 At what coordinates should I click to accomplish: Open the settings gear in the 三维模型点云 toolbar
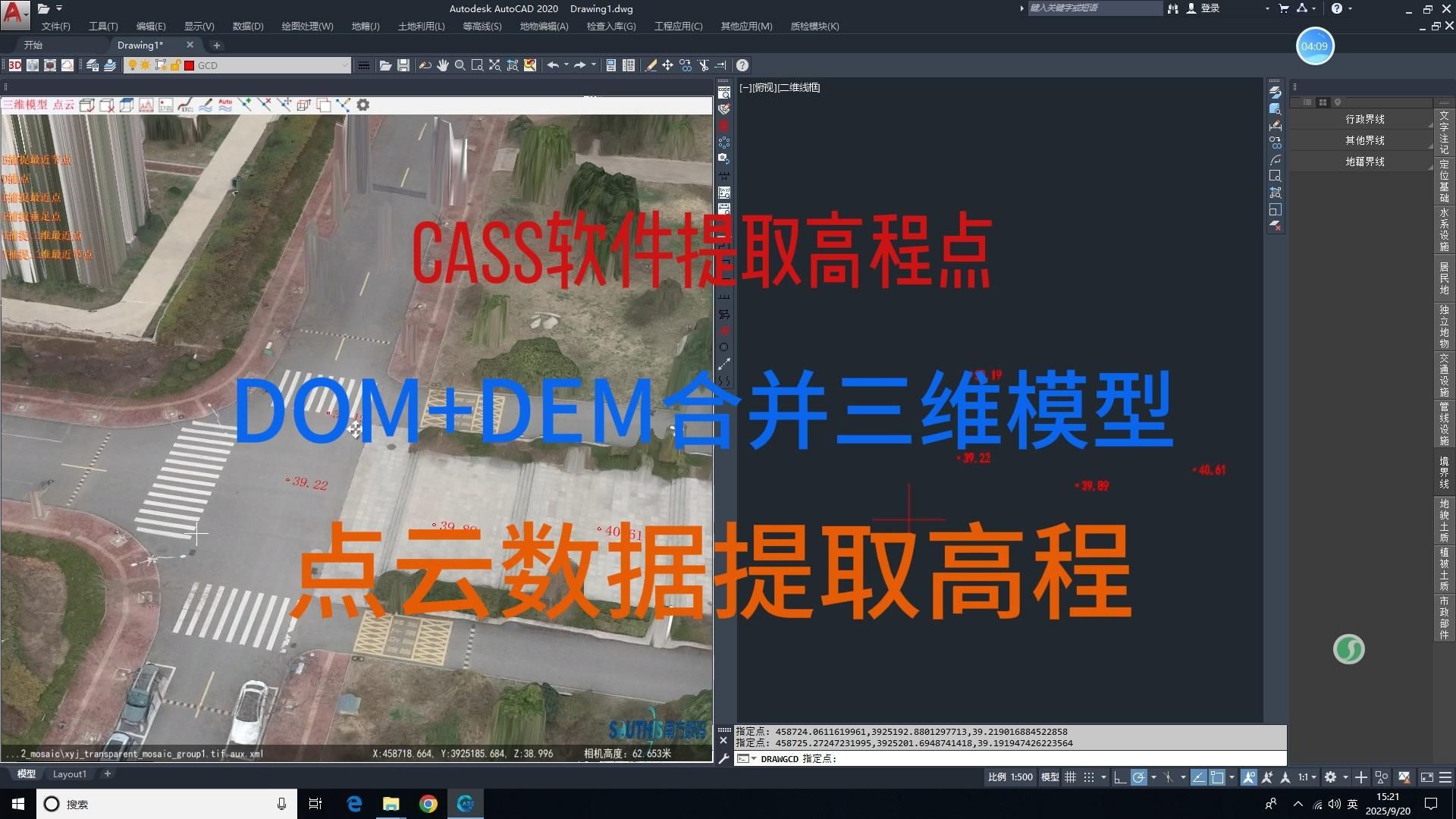coord(362,104)
